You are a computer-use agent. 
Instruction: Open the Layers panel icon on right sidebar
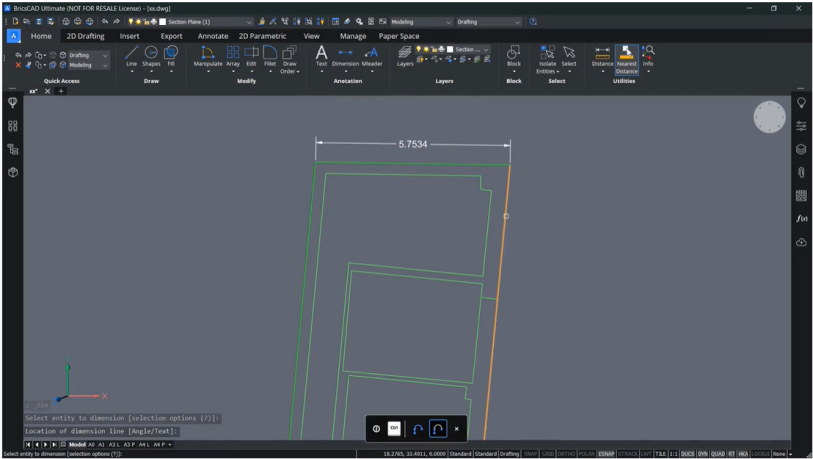click(x=801, y=149)
